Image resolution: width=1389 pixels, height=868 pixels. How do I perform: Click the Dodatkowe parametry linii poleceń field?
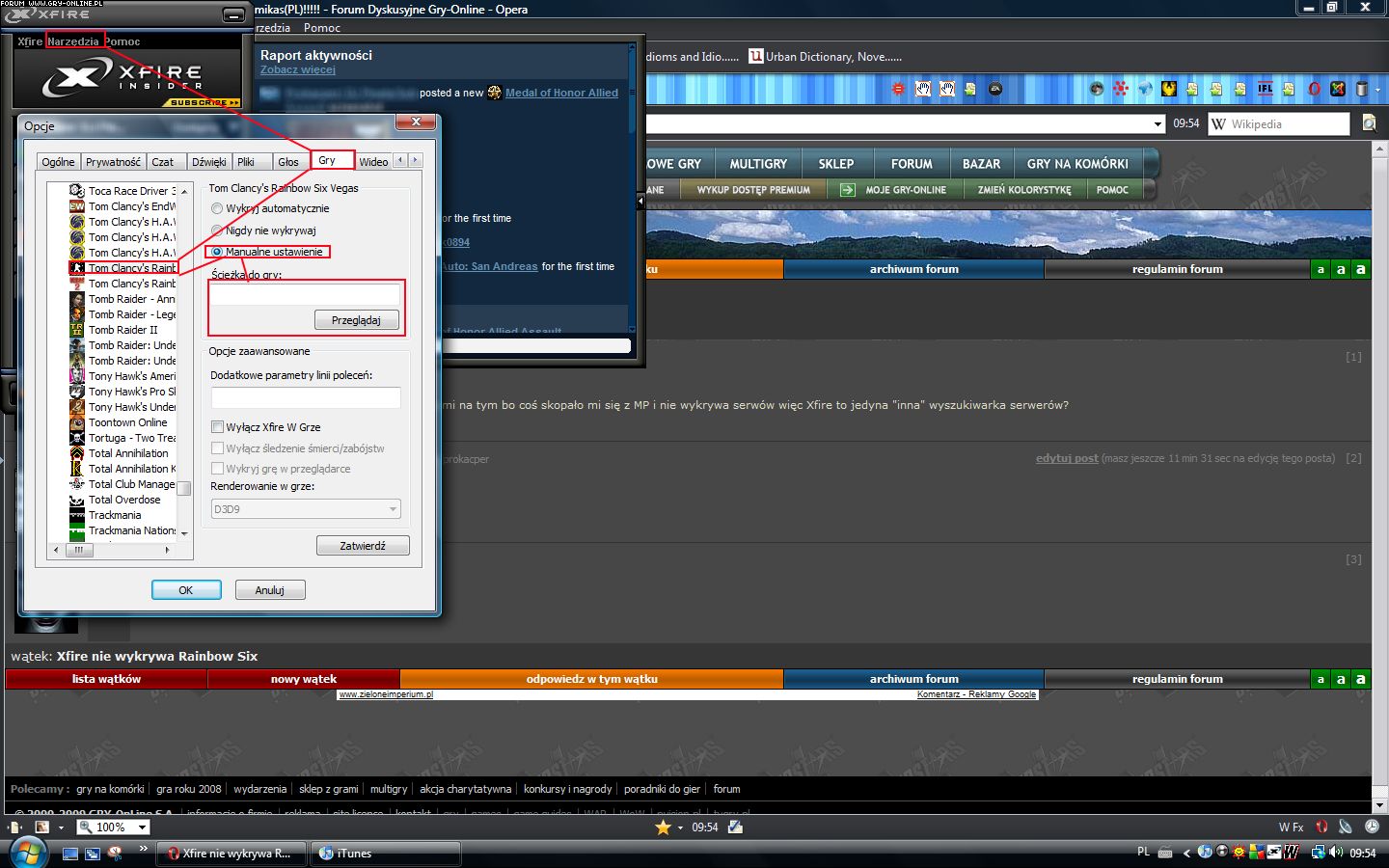tap(305, 397)
